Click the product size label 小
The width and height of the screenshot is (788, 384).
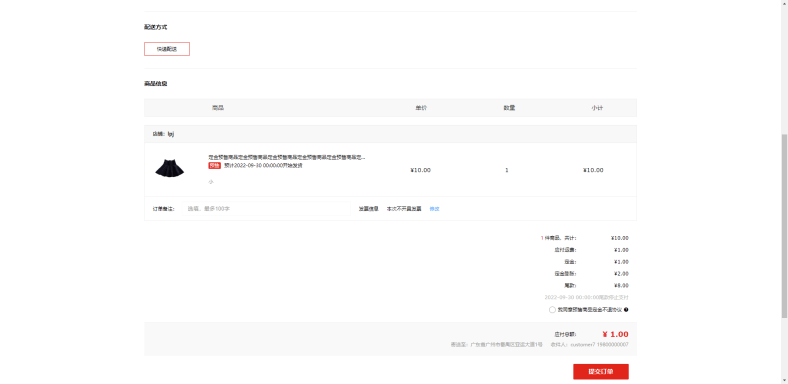pos(211,182)
